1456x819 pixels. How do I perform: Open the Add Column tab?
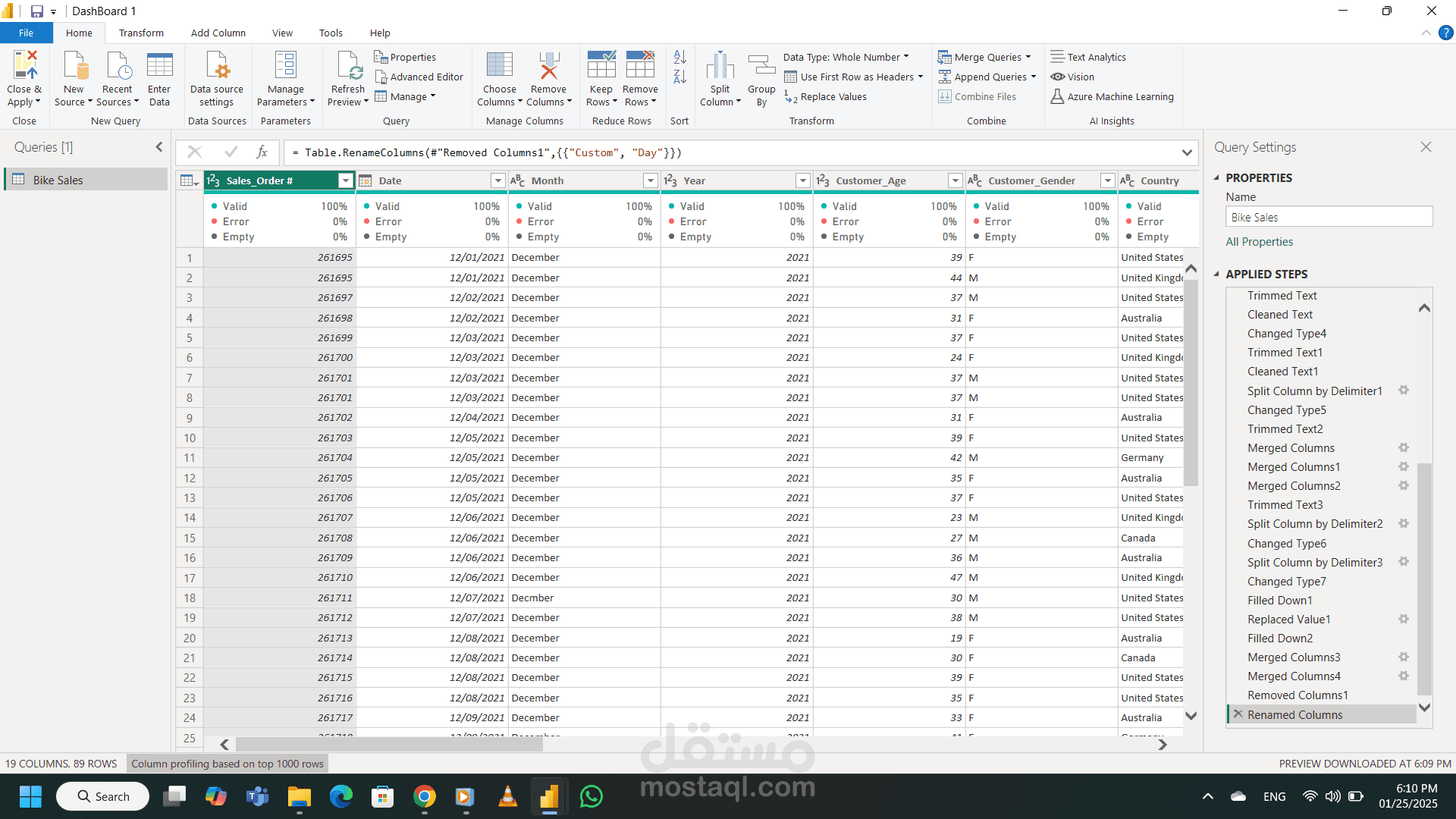pos(218,33)
